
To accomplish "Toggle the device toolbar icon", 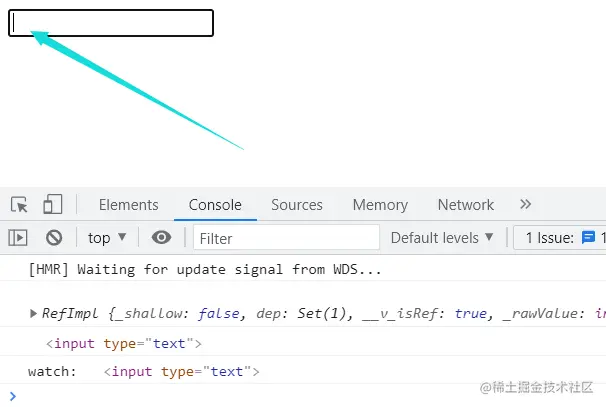I will 53,204.
